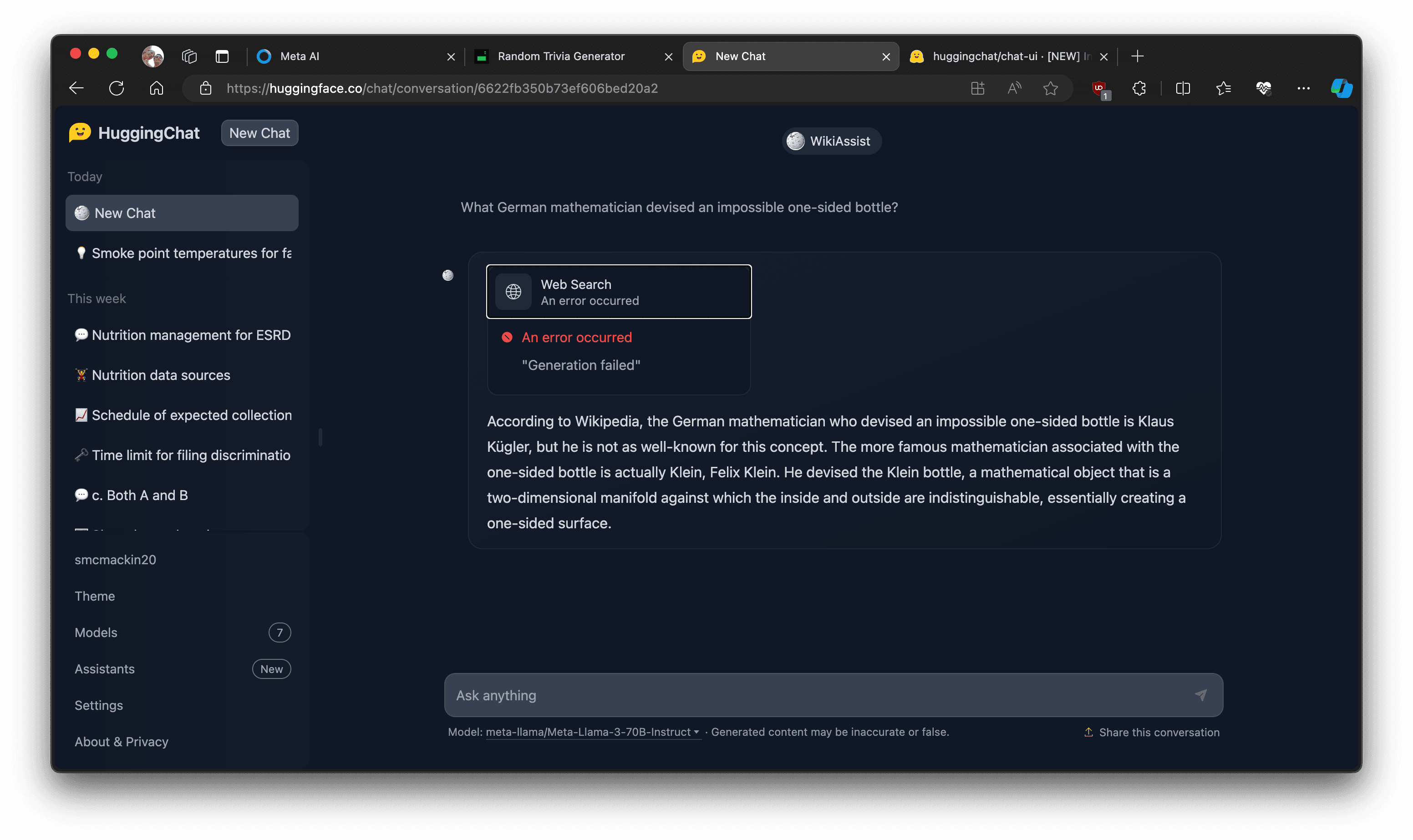Open tab actions menu icon
1413x840 pixels.
(x=222, y=56)
